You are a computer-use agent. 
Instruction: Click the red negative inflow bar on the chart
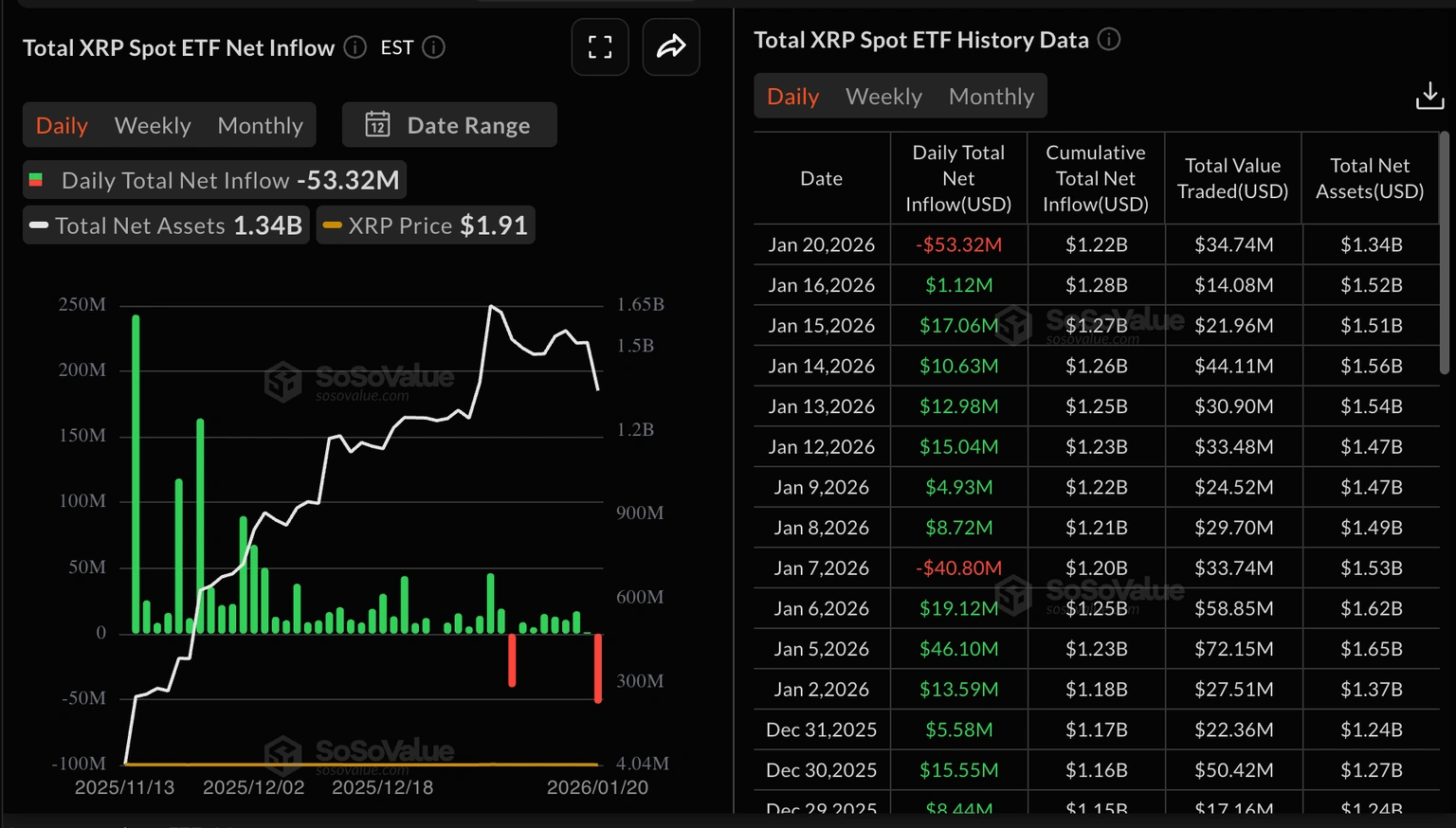tap(598, 668)
